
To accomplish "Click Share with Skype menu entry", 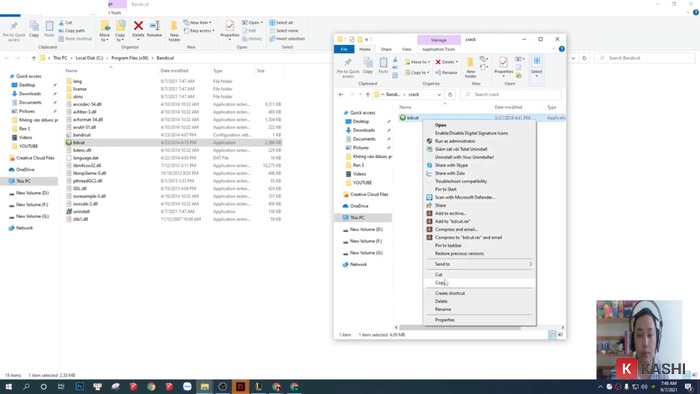I will [x=451, y=165].
